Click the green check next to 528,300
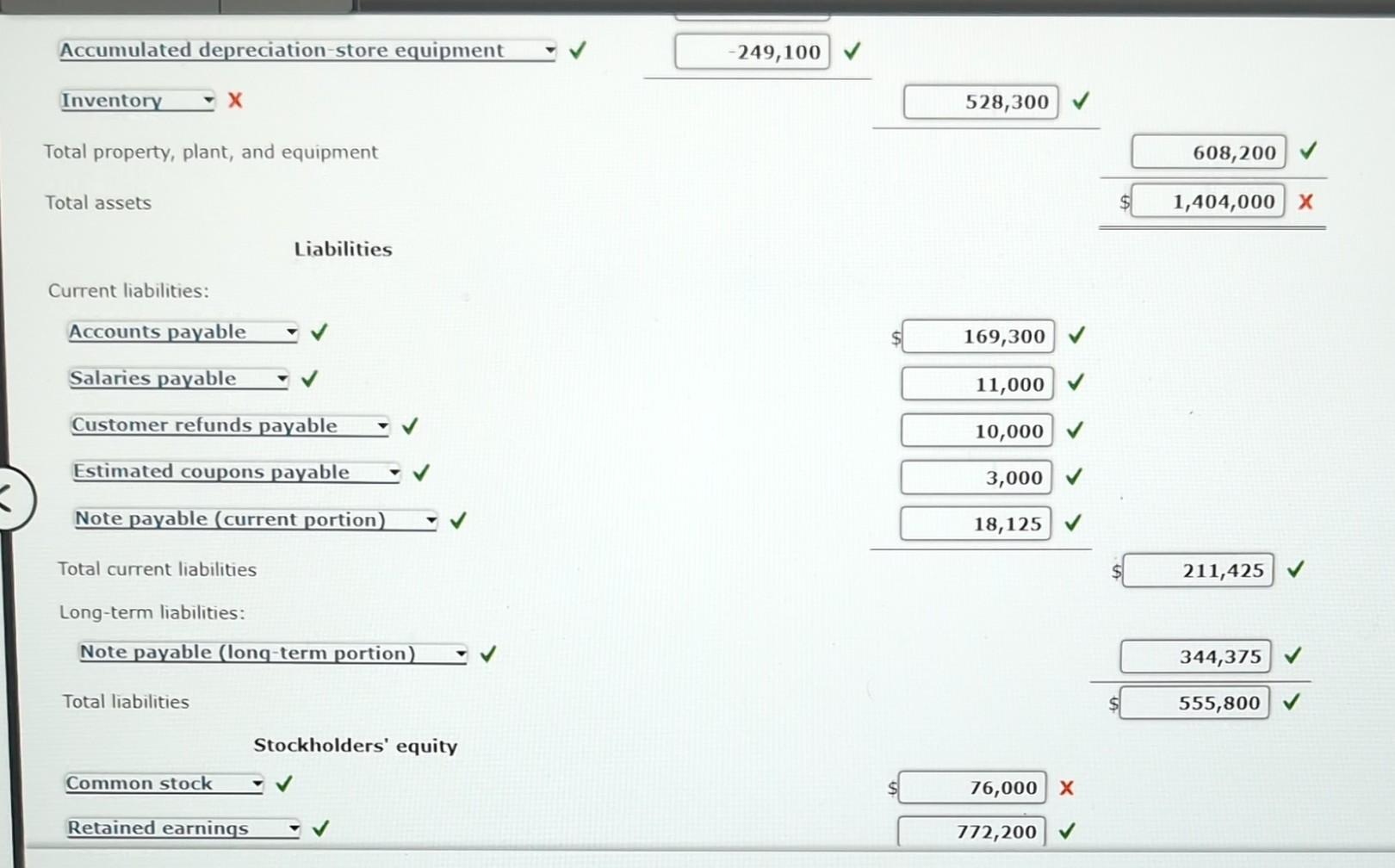This screenshot has width=1395, height=868. tap(1081, 102)
